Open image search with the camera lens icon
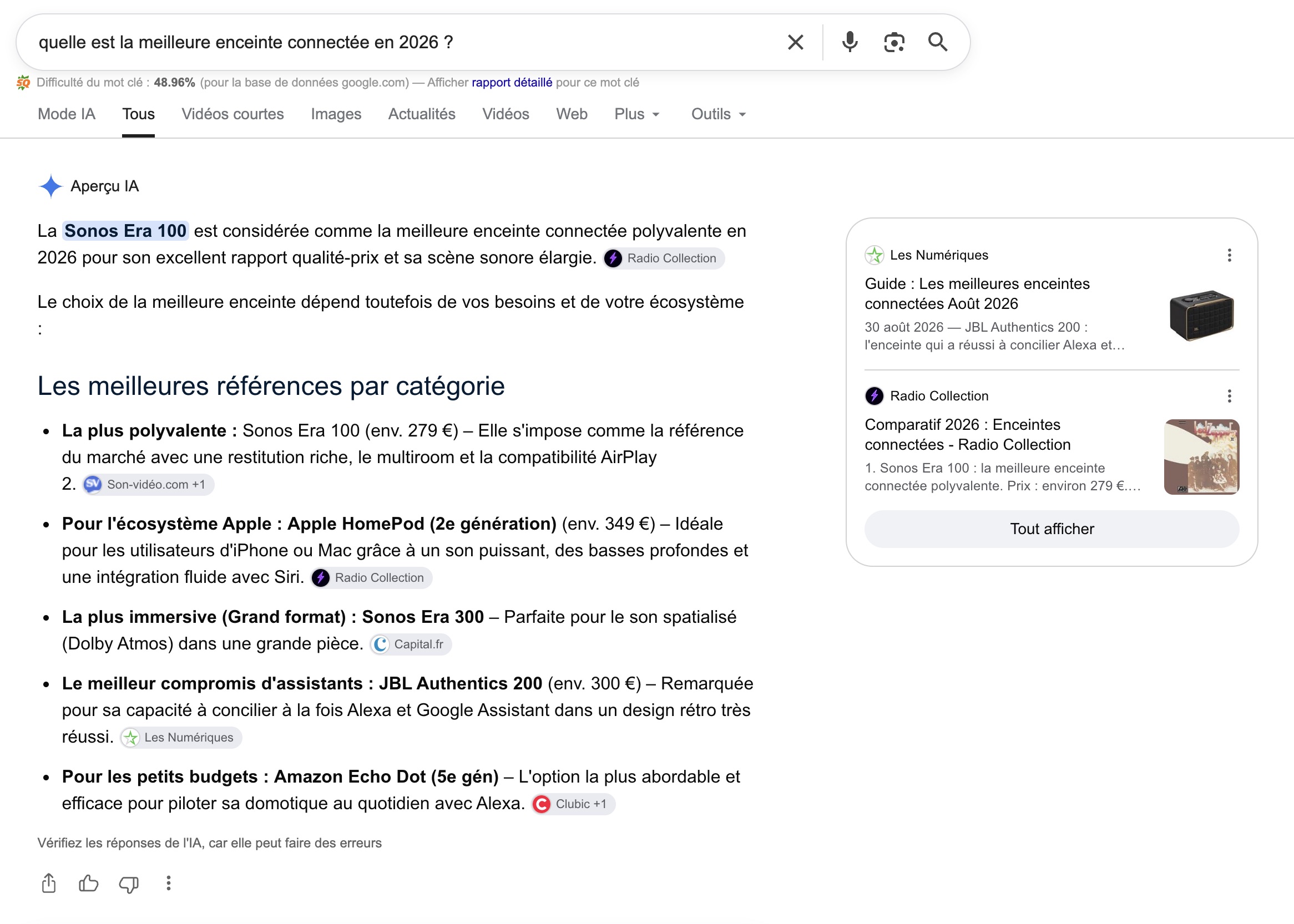 (894, 42)
